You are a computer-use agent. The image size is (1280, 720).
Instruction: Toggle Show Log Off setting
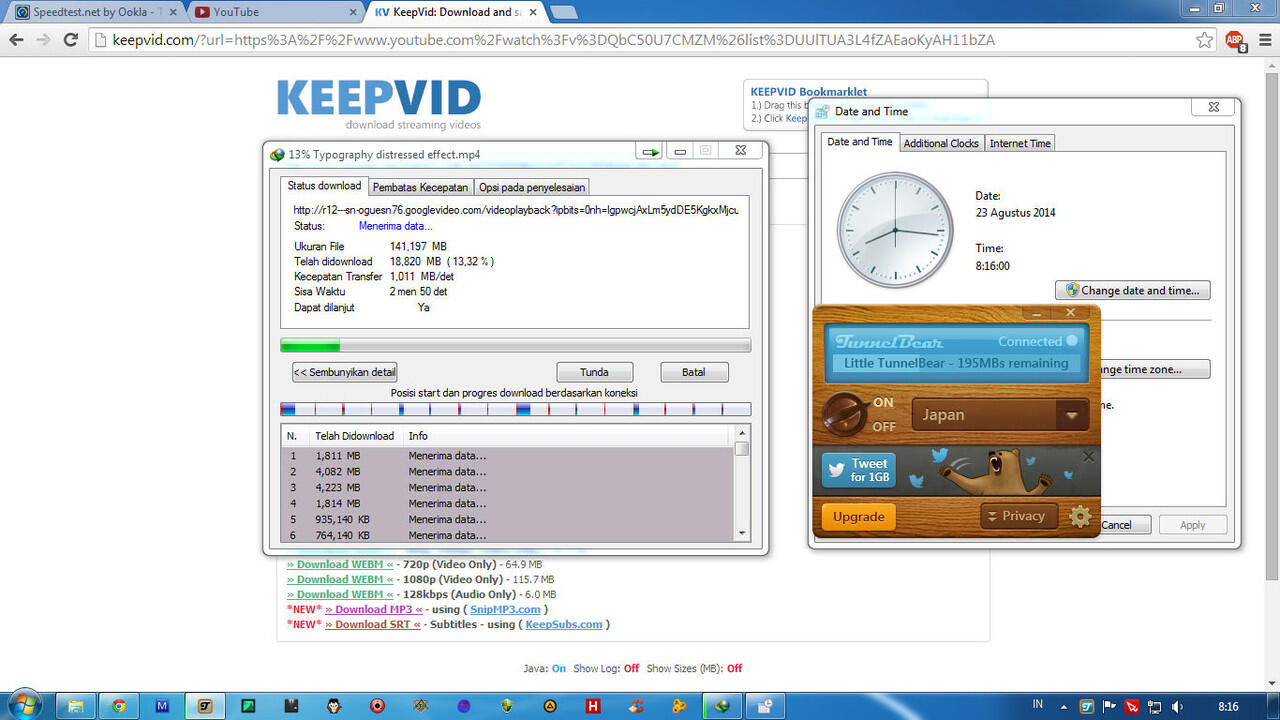pos(631,668)
